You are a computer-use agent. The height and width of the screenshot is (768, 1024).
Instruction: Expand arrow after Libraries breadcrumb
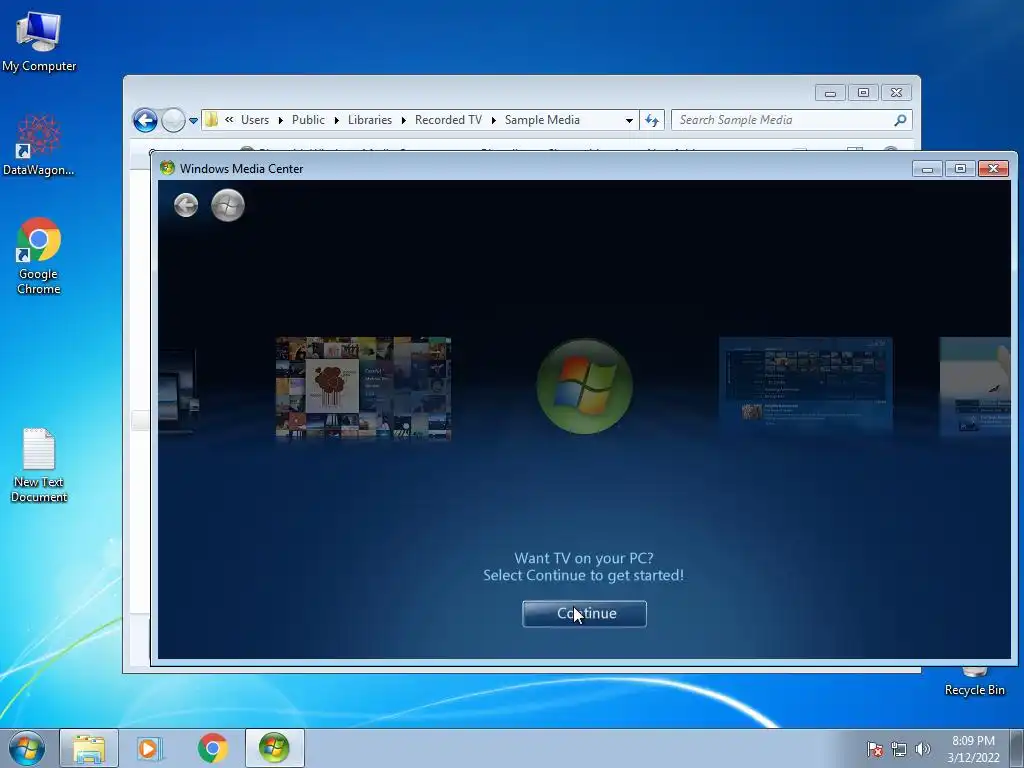(x=404, y=120)
